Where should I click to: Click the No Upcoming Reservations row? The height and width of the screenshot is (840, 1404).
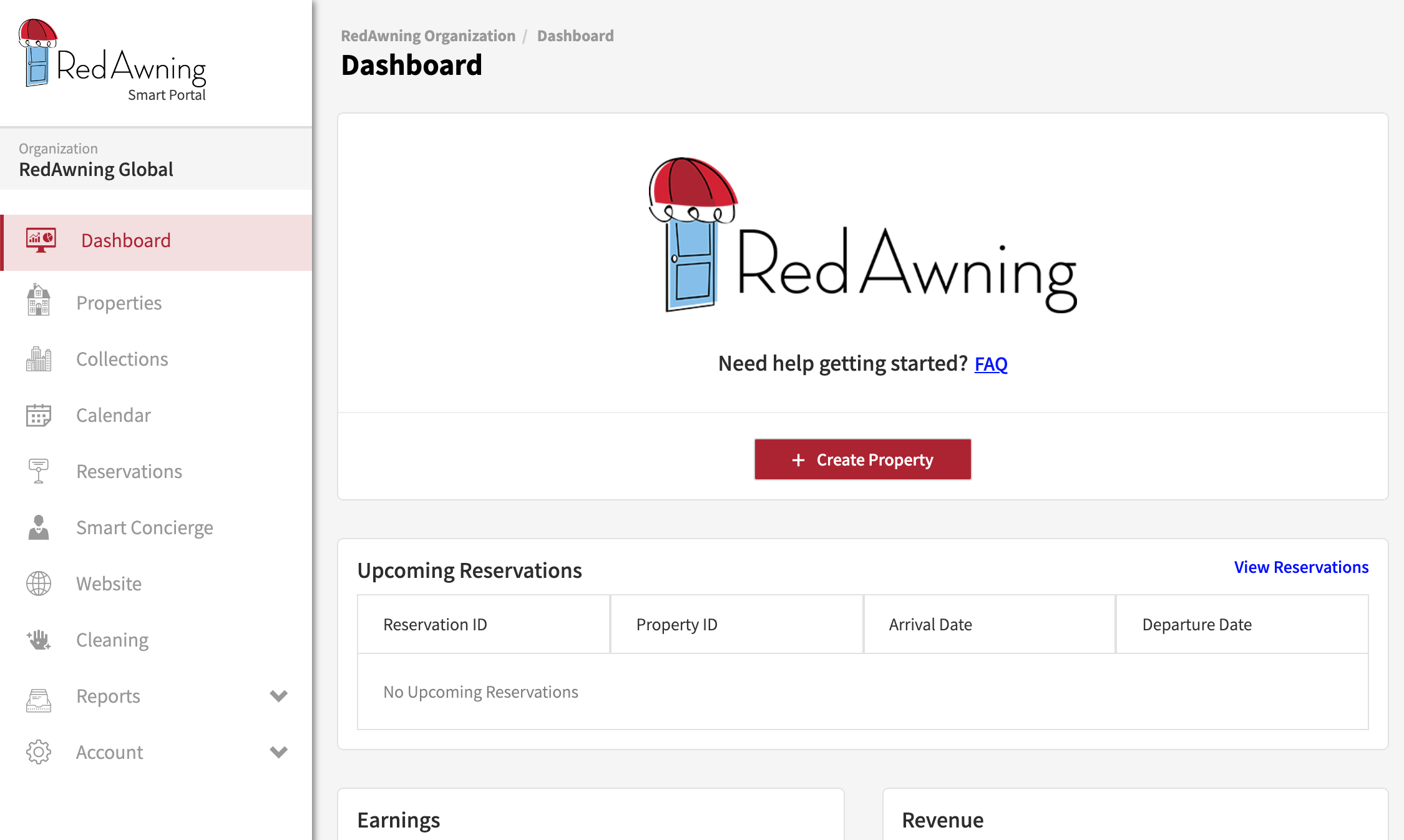(x=863, y=692)
